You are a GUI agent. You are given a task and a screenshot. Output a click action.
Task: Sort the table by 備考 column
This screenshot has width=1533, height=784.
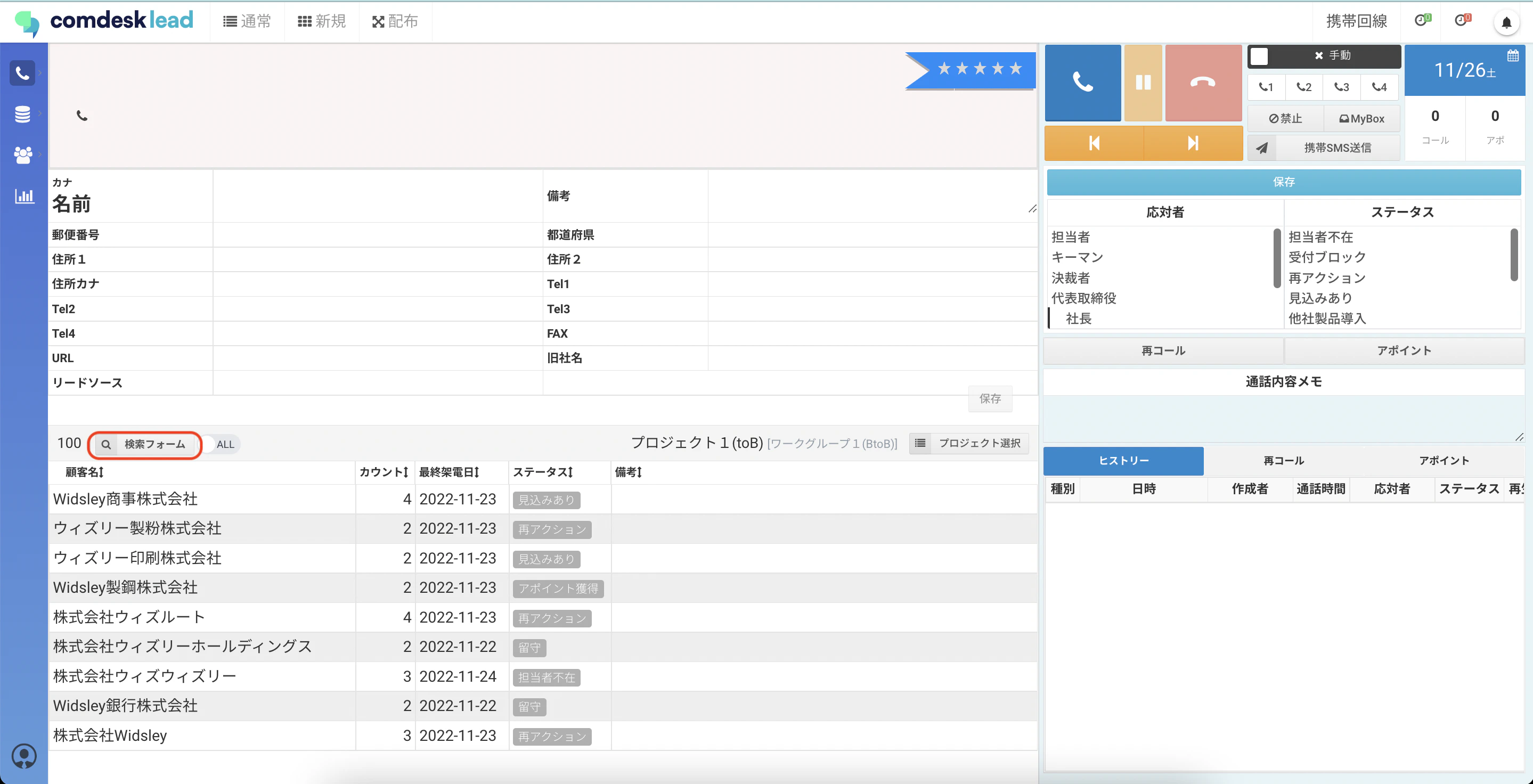[629, 472]
